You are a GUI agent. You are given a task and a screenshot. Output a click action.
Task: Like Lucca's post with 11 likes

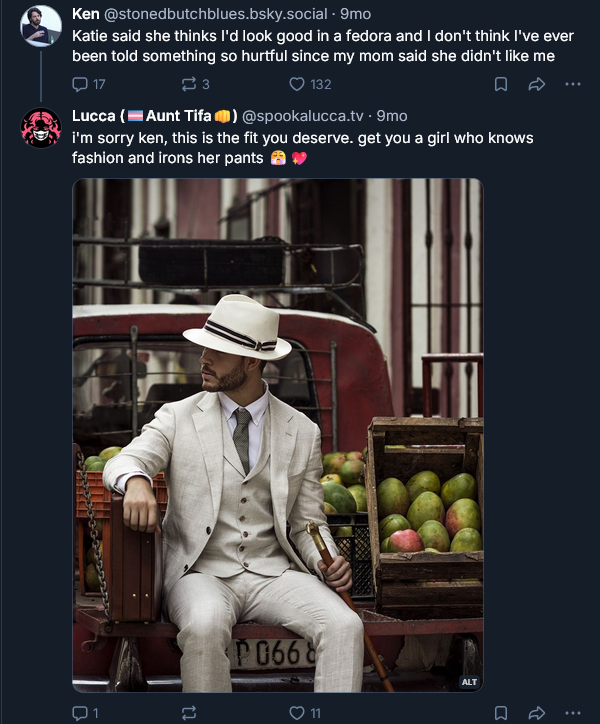(305, 713)
